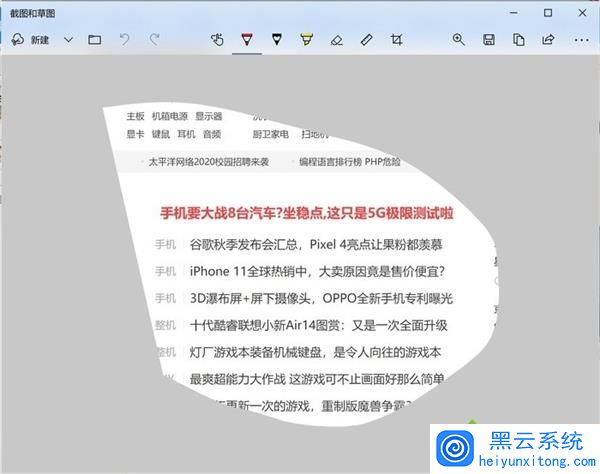600x474 pixels.
Task: Toggle the ruler tool
Action: coord(367,40)
